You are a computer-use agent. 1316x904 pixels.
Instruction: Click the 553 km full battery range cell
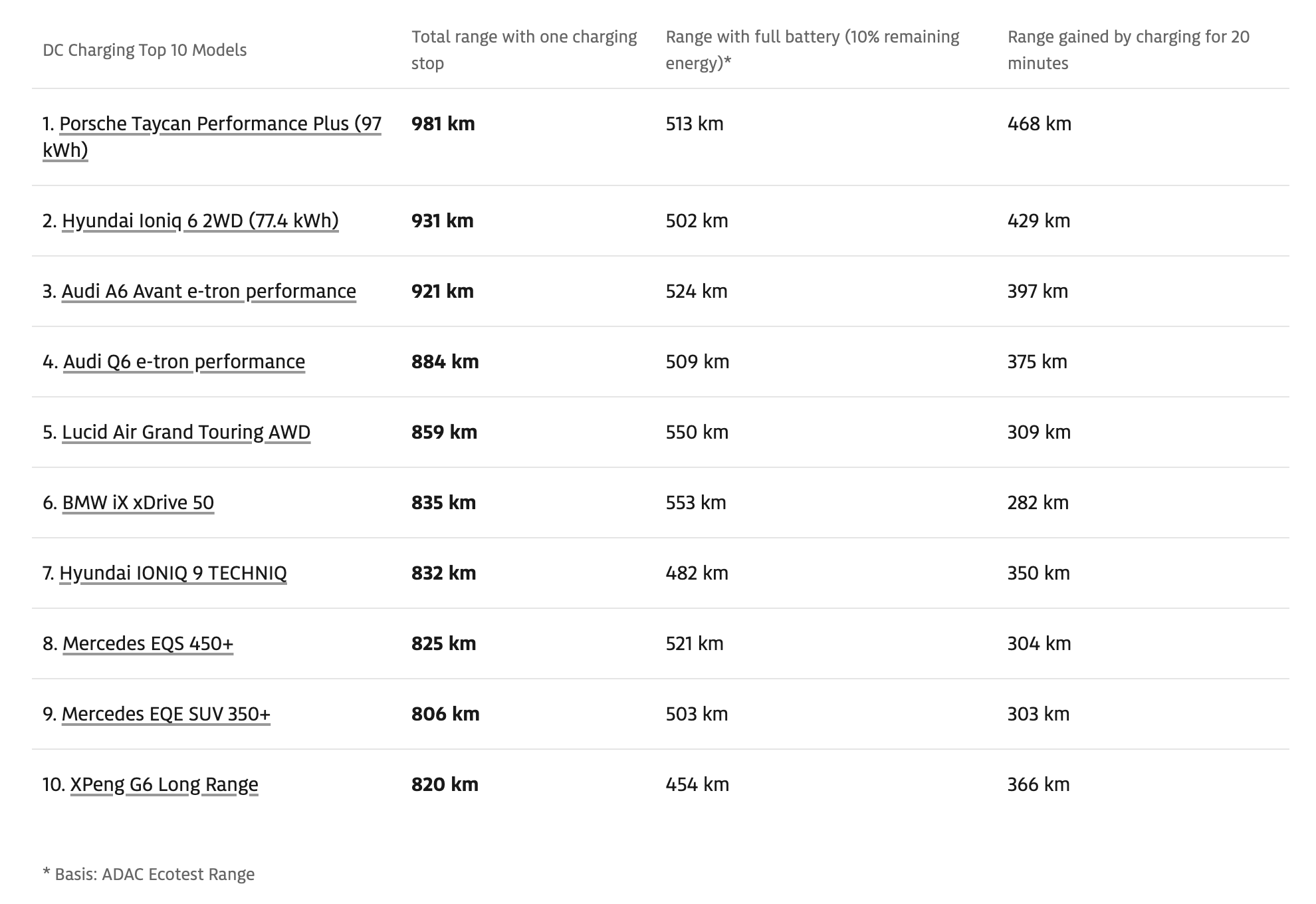696,503
